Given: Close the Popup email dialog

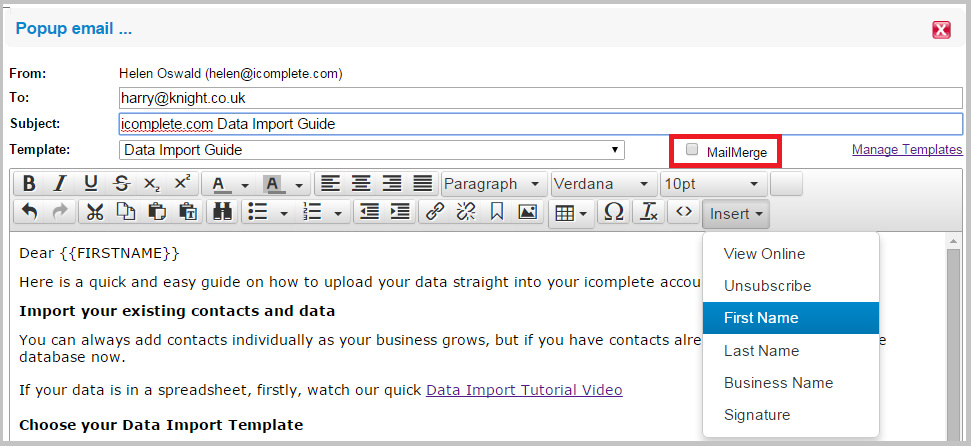Looking at the screenshot, I should coord(941,30).
